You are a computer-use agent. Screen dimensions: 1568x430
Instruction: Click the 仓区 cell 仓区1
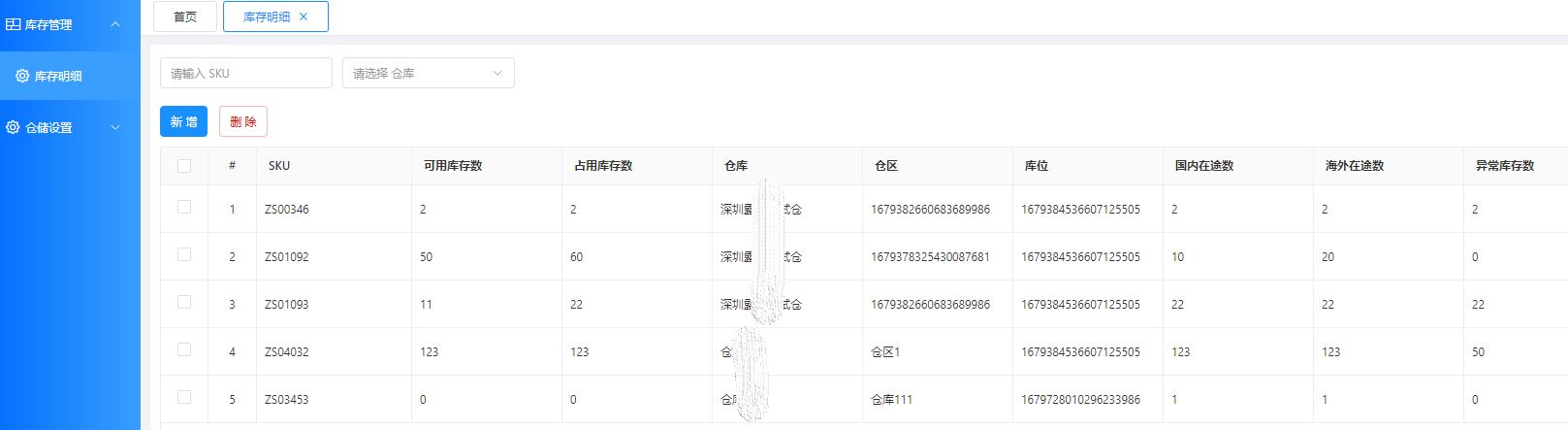click(x=885, y=352)
